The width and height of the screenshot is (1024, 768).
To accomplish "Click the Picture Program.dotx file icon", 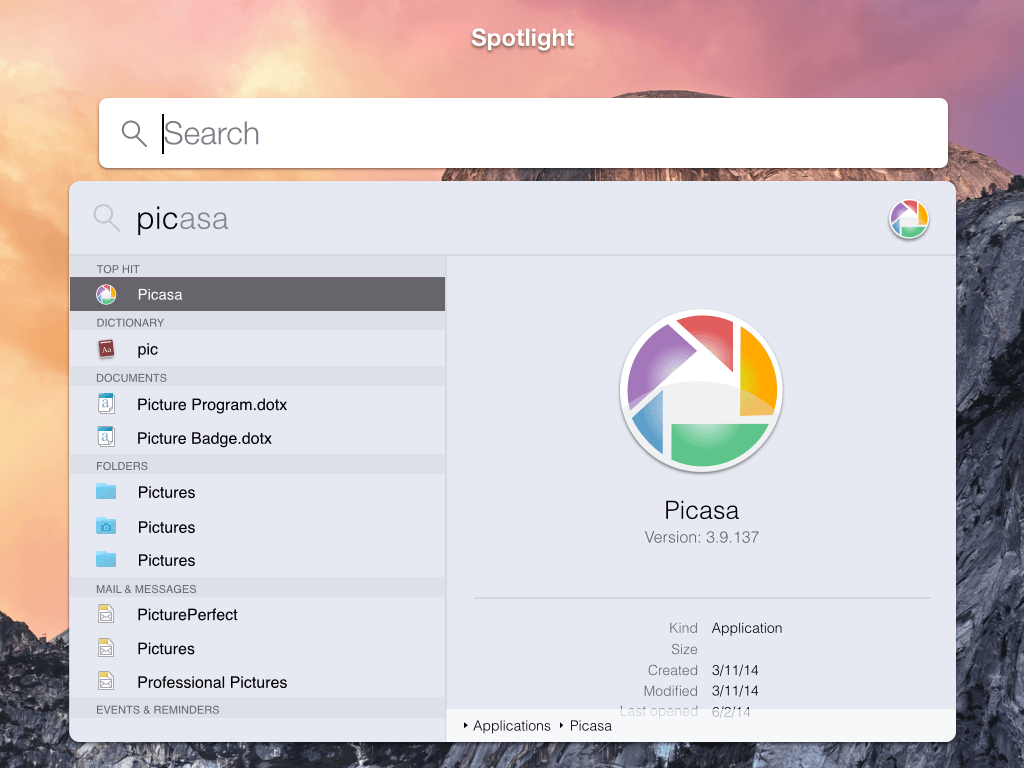I will click(106, 404).
